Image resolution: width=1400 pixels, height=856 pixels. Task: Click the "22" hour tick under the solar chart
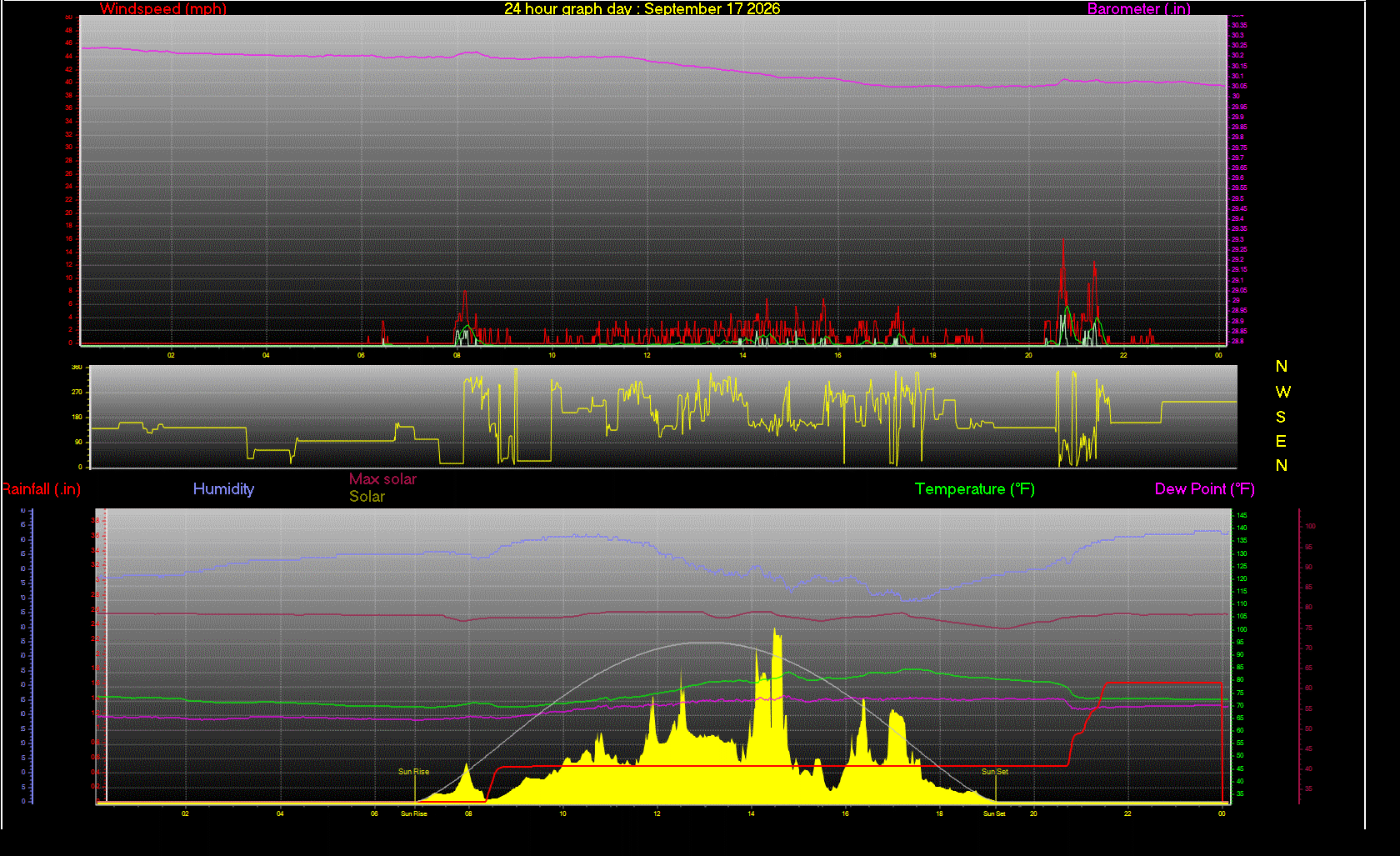tap(1127, 813)
